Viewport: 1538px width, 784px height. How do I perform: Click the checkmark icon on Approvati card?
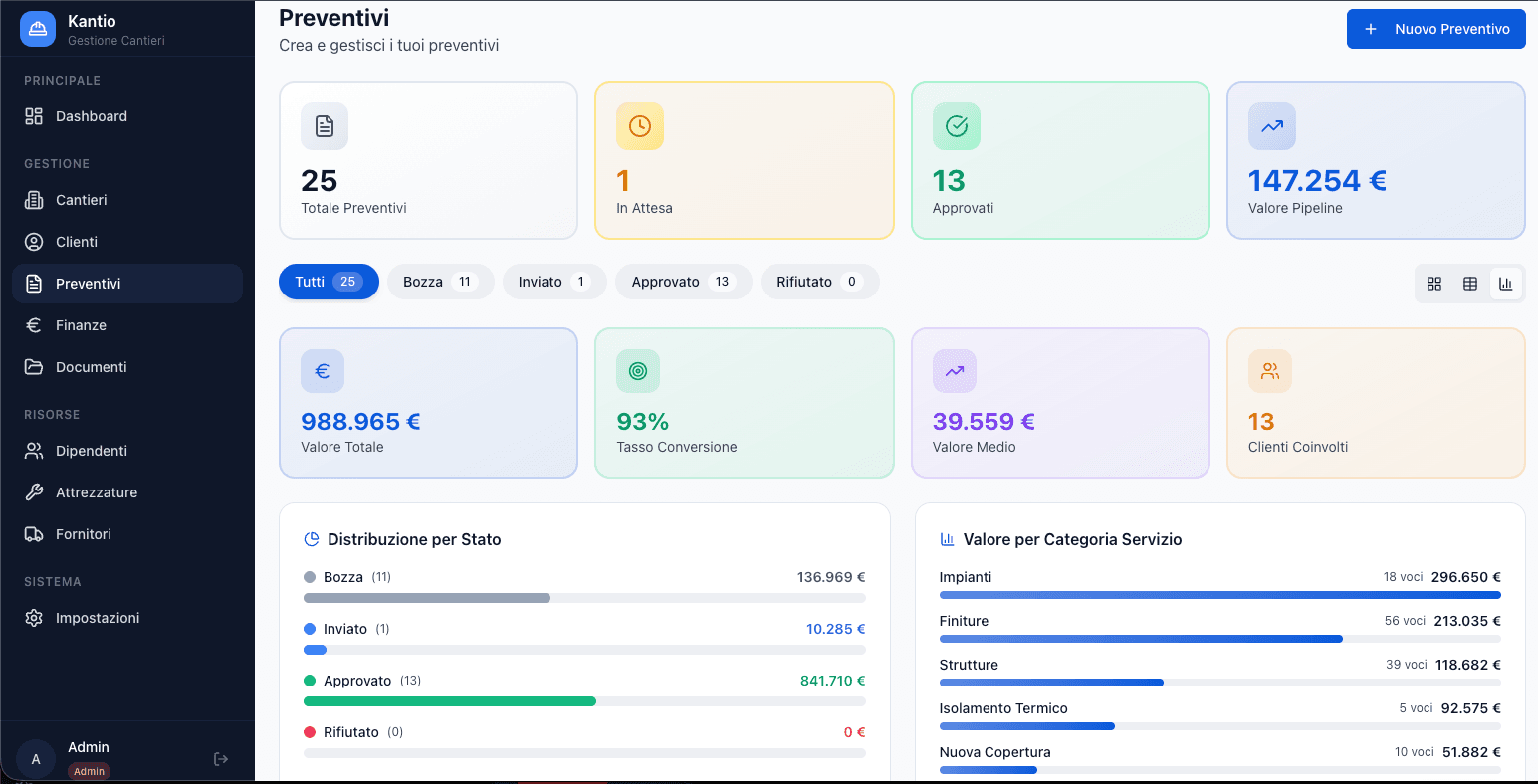point(957,126)
